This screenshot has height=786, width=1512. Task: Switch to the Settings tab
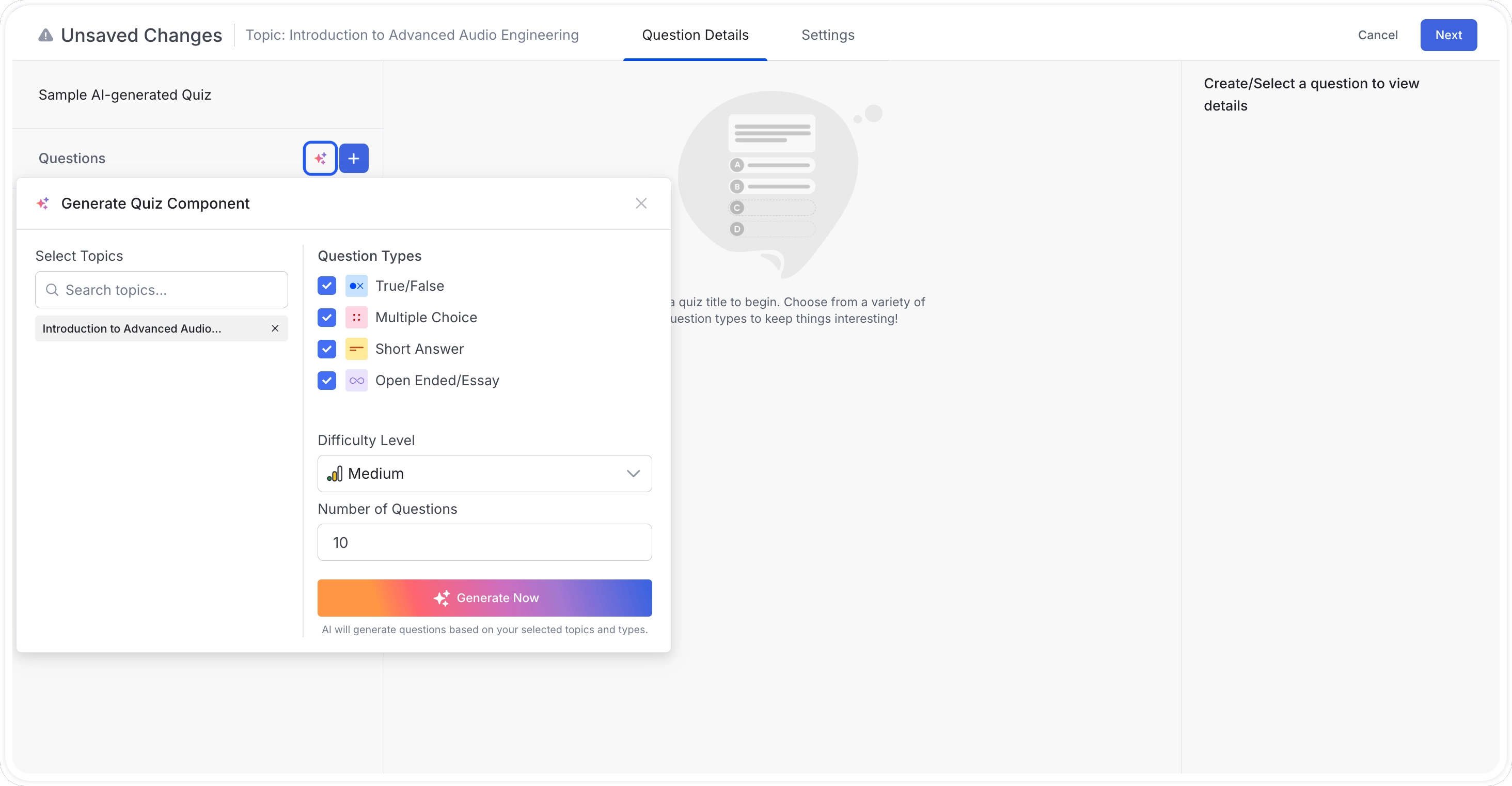(x=828, y=35)
